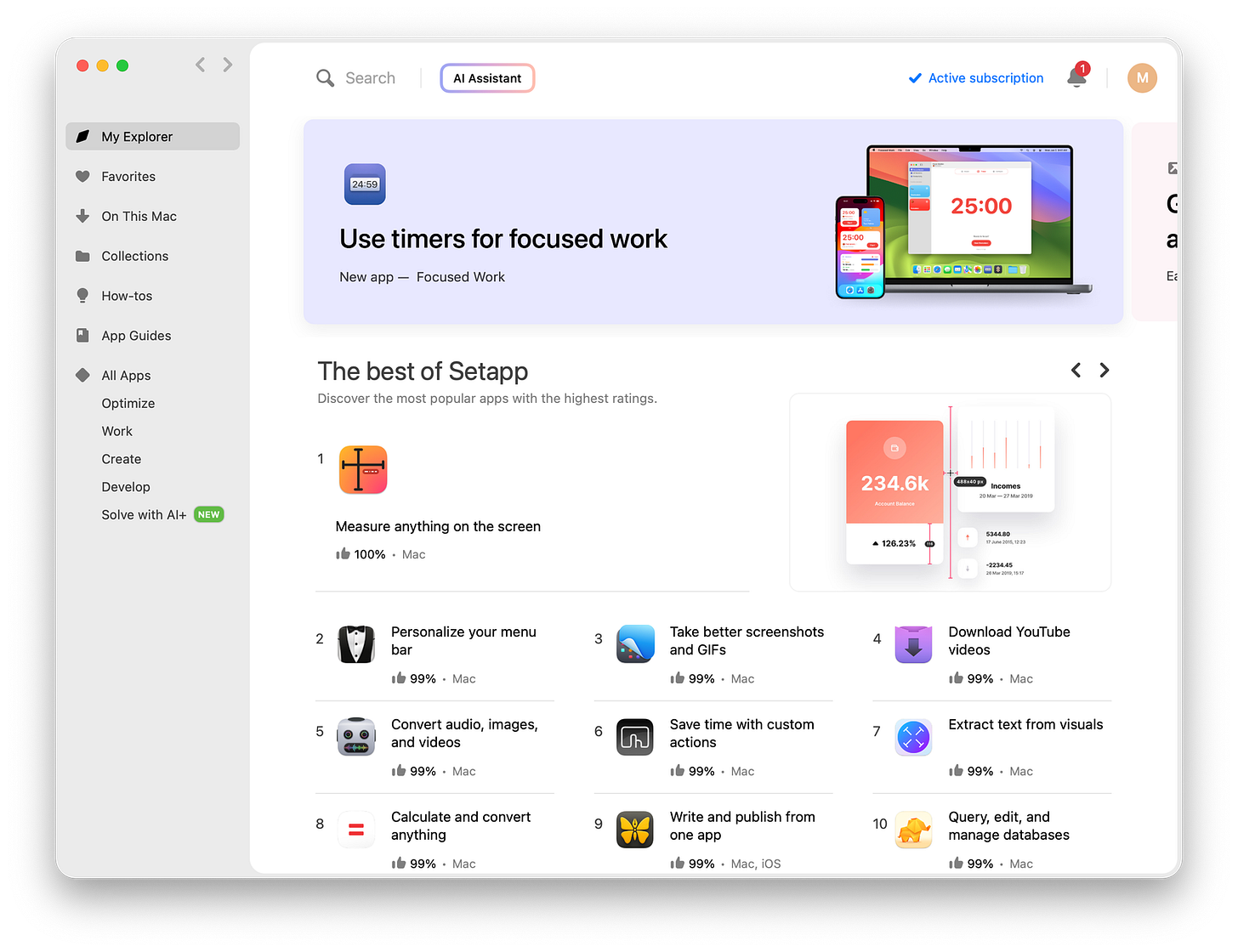
Task: Open Collections in the sidebar
Action: click(x=134, y=256)
